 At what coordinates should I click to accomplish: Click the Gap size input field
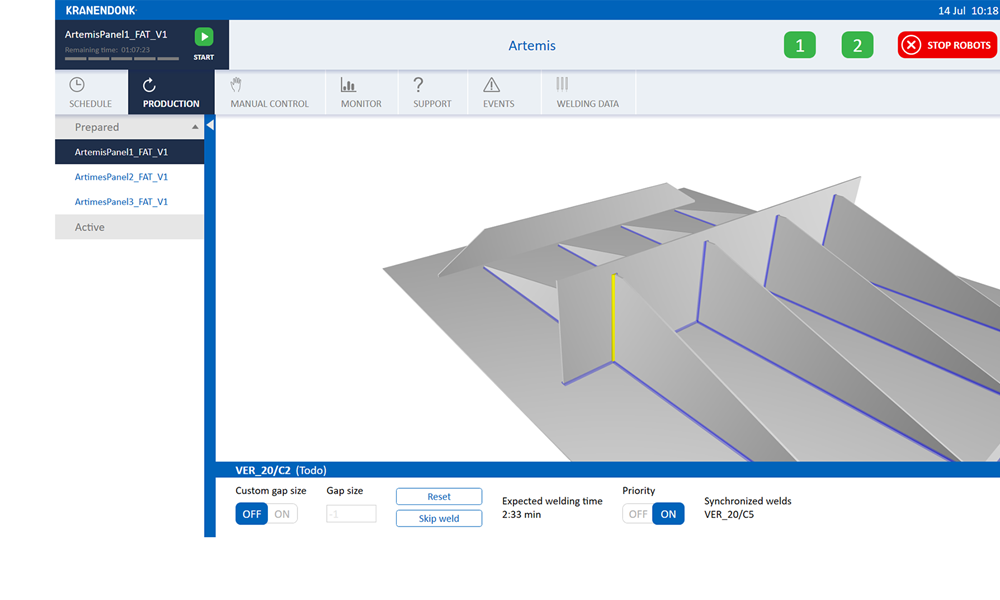(351, 514)
